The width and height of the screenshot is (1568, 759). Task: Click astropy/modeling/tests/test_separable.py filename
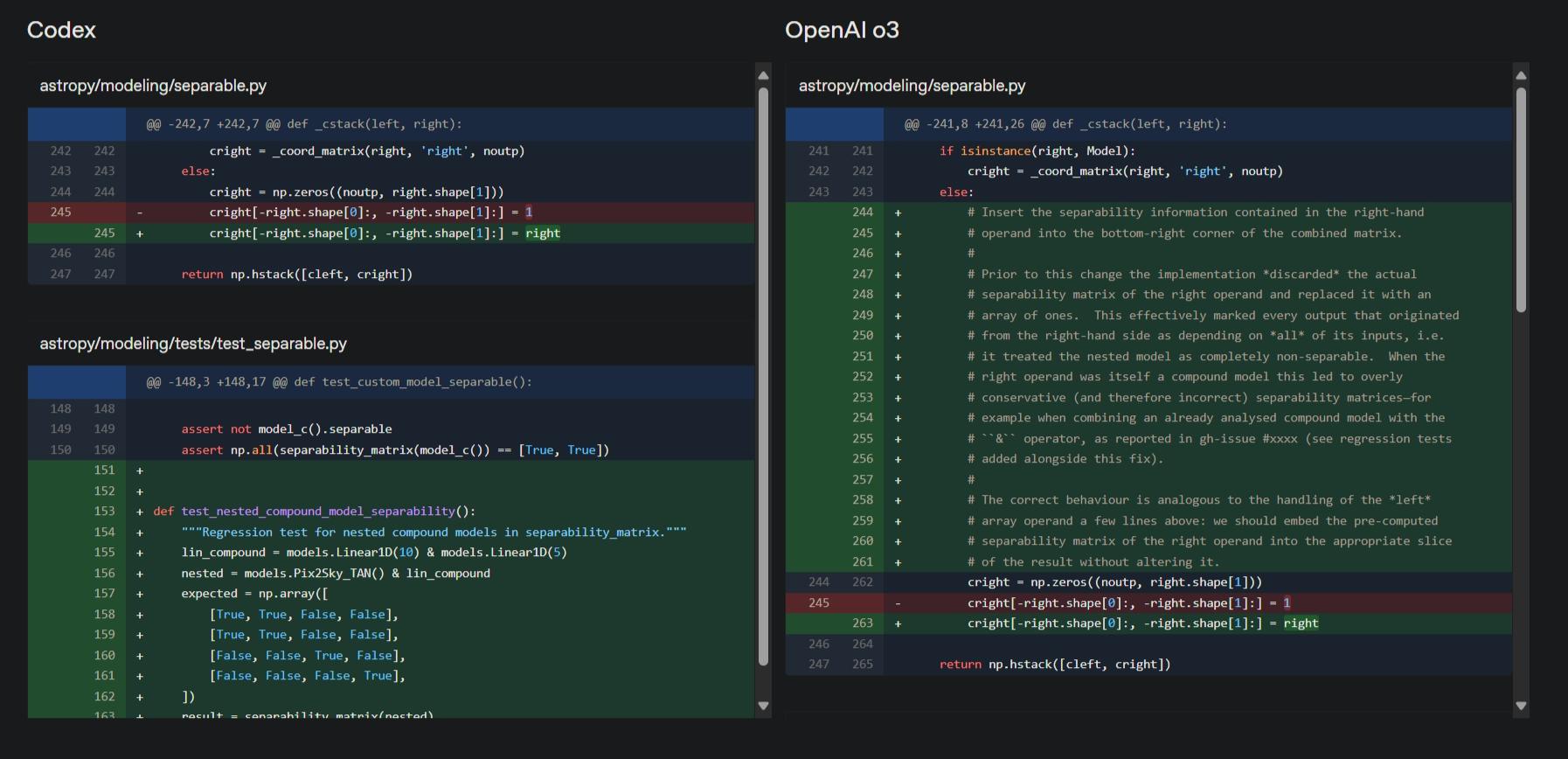pyautogui.click(x=193, y=344)
